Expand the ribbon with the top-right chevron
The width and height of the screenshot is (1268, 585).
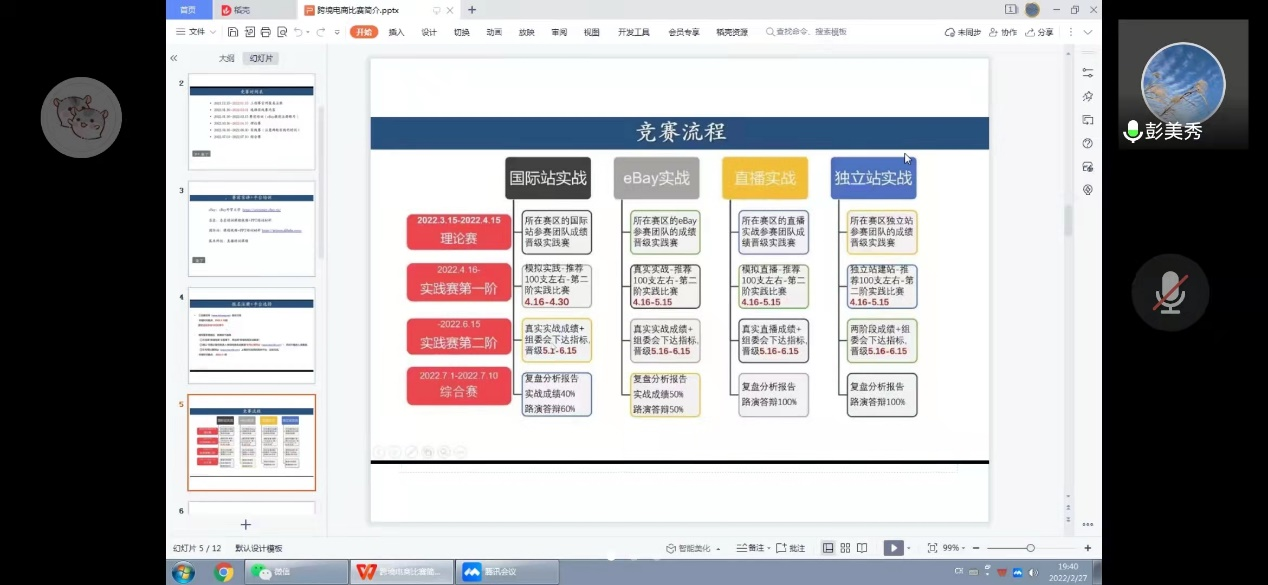[1087, 32]
